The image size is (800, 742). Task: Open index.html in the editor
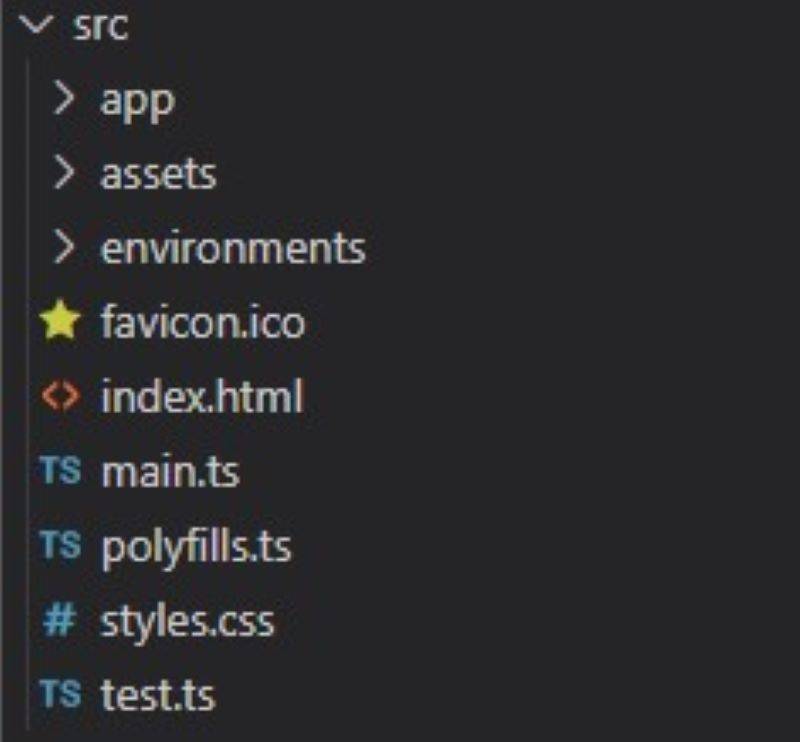click(201, 397)
